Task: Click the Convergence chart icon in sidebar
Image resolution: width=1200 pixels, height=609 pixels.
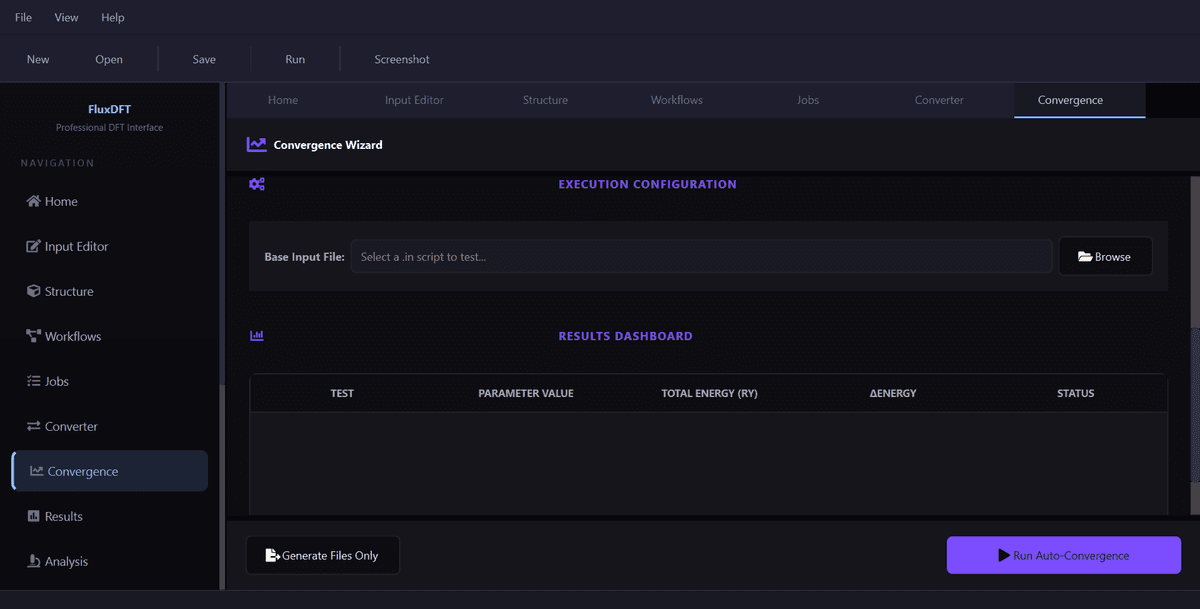Action: 36,471
